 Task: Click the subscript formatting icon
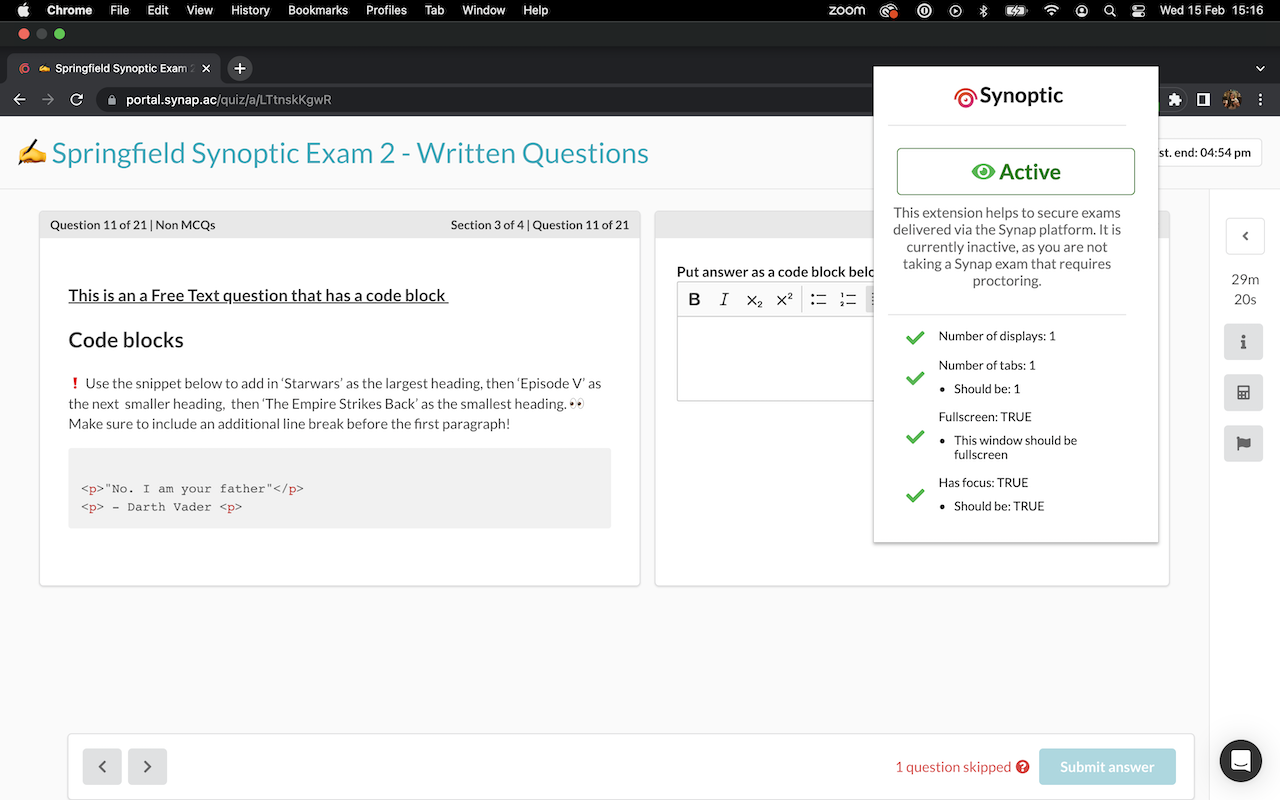click(754, 300)
